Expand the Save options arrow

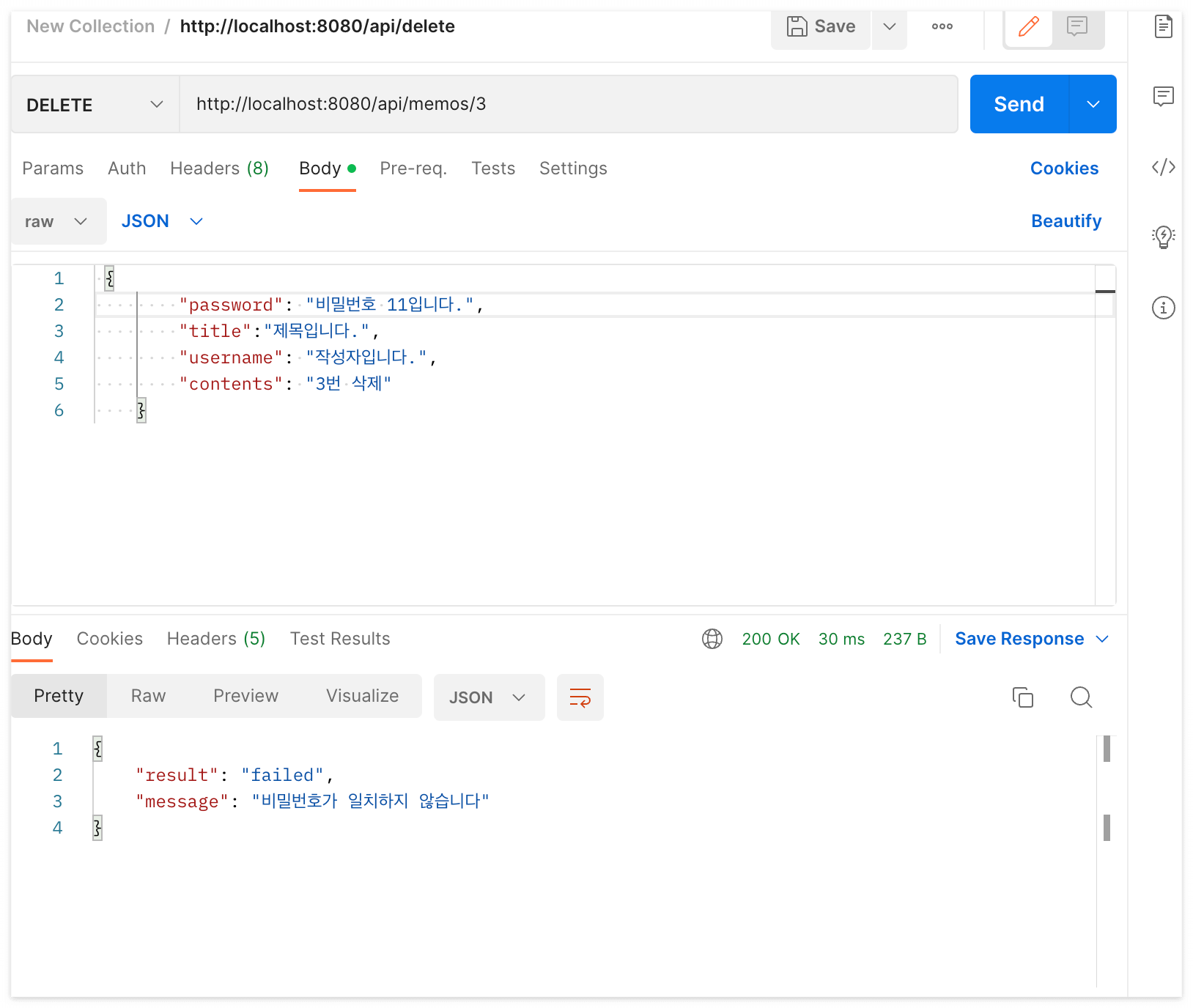pos(890,27)
